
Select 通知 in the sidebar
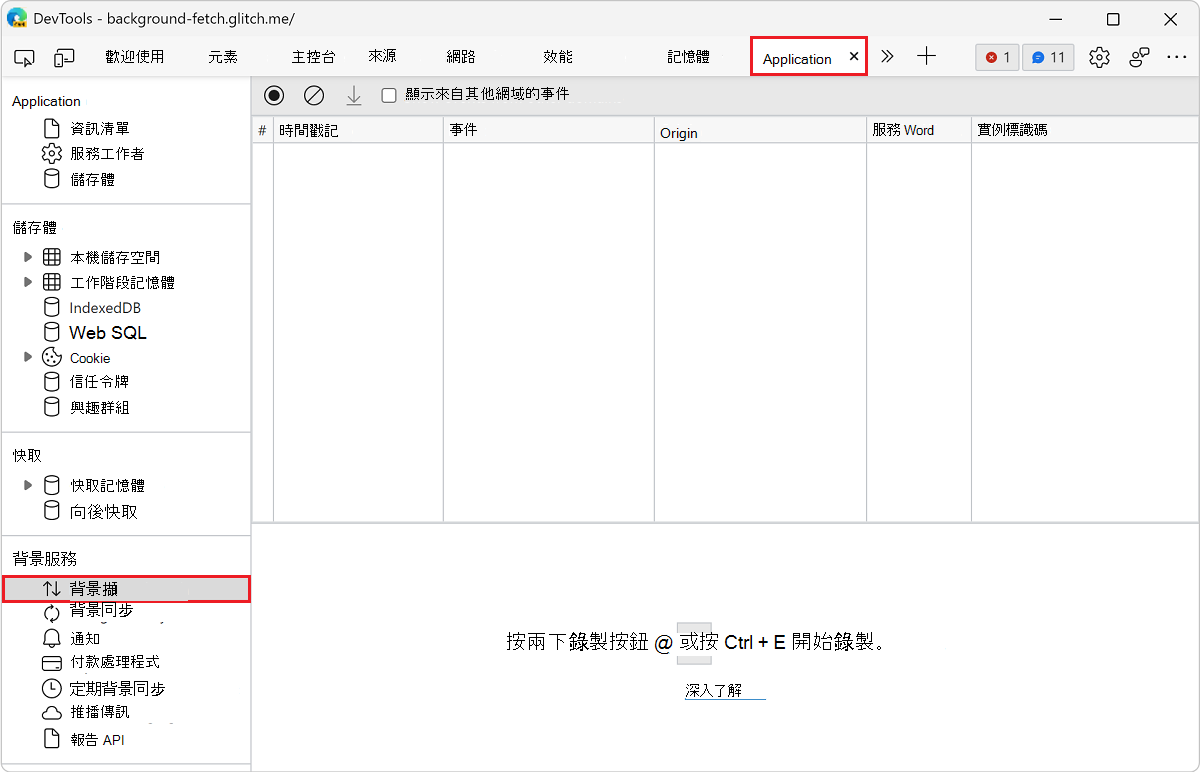pos(85,638)
